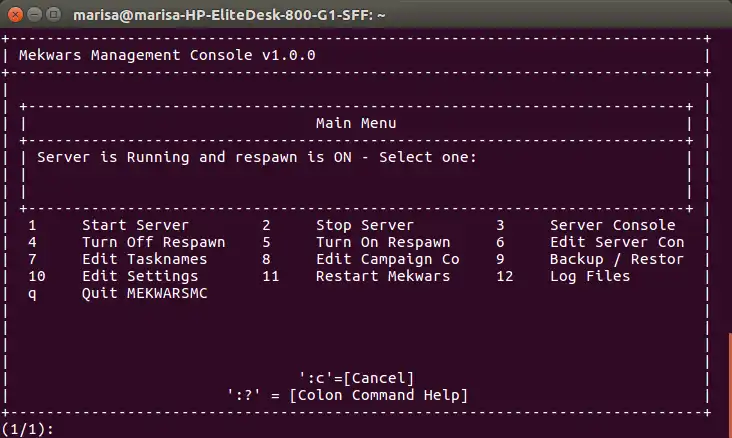The width and height of the screenshot is (732, 438).
Task: Click the ':c'=[Cancel] text
Action: [x=356, y=377]
